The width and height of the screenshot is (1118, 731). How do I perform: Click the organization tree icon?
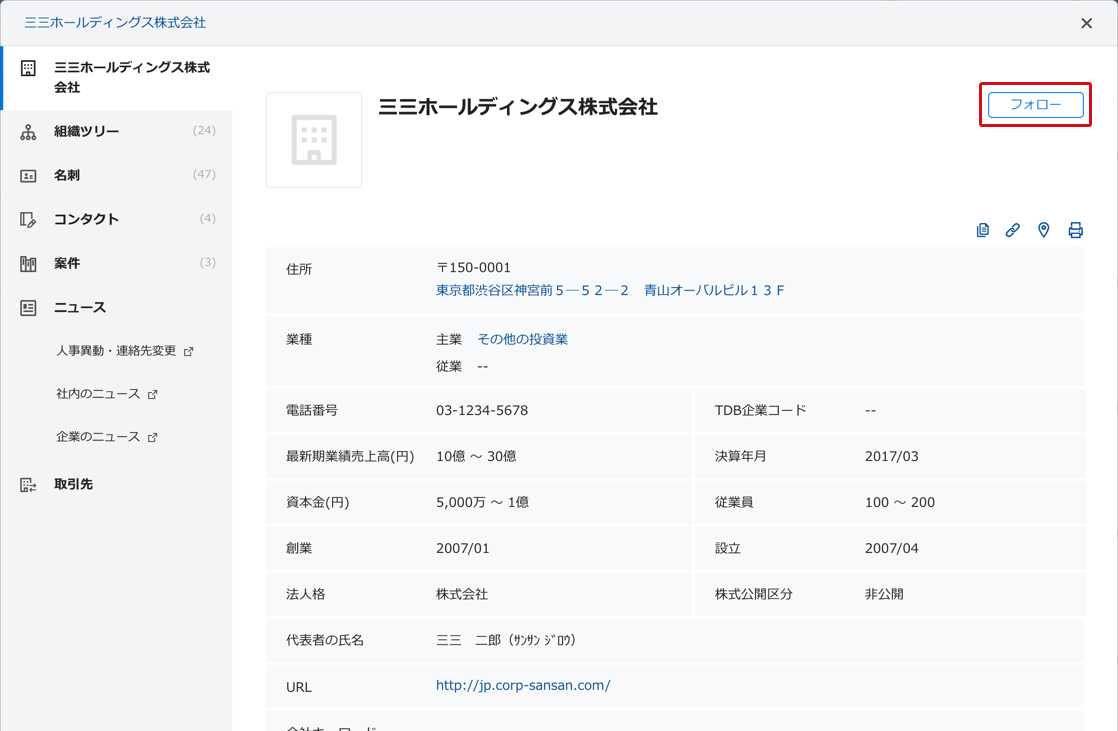coord(28,132)
